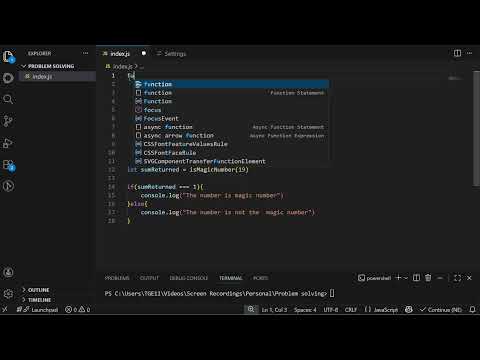Image resolution: width=480 pixels, height=360 pixels.
Task: Click the JavaScript language mode
Action: click(381, 310)
